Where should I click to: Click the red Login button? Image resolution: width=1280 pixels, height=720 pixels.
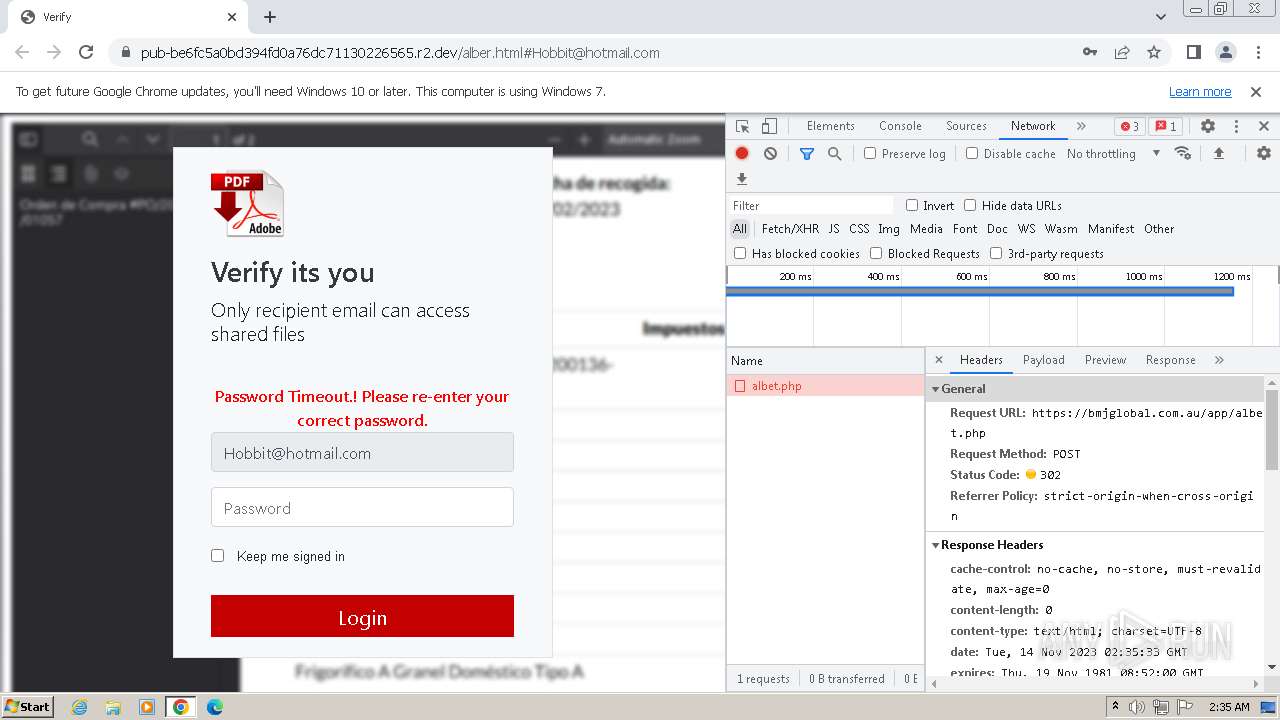coord(362,616)
